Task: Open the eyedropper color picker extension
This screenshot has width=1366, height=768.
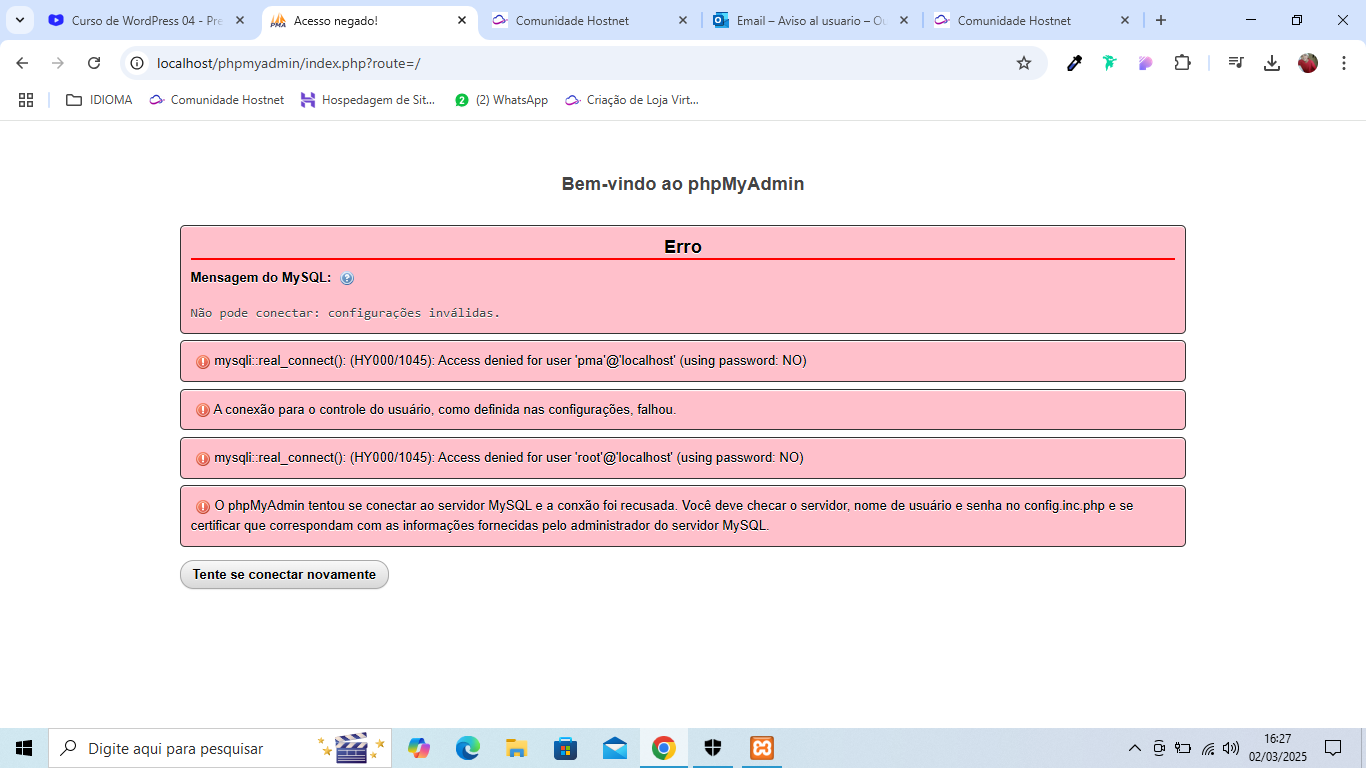Action: coord(1074,63)
